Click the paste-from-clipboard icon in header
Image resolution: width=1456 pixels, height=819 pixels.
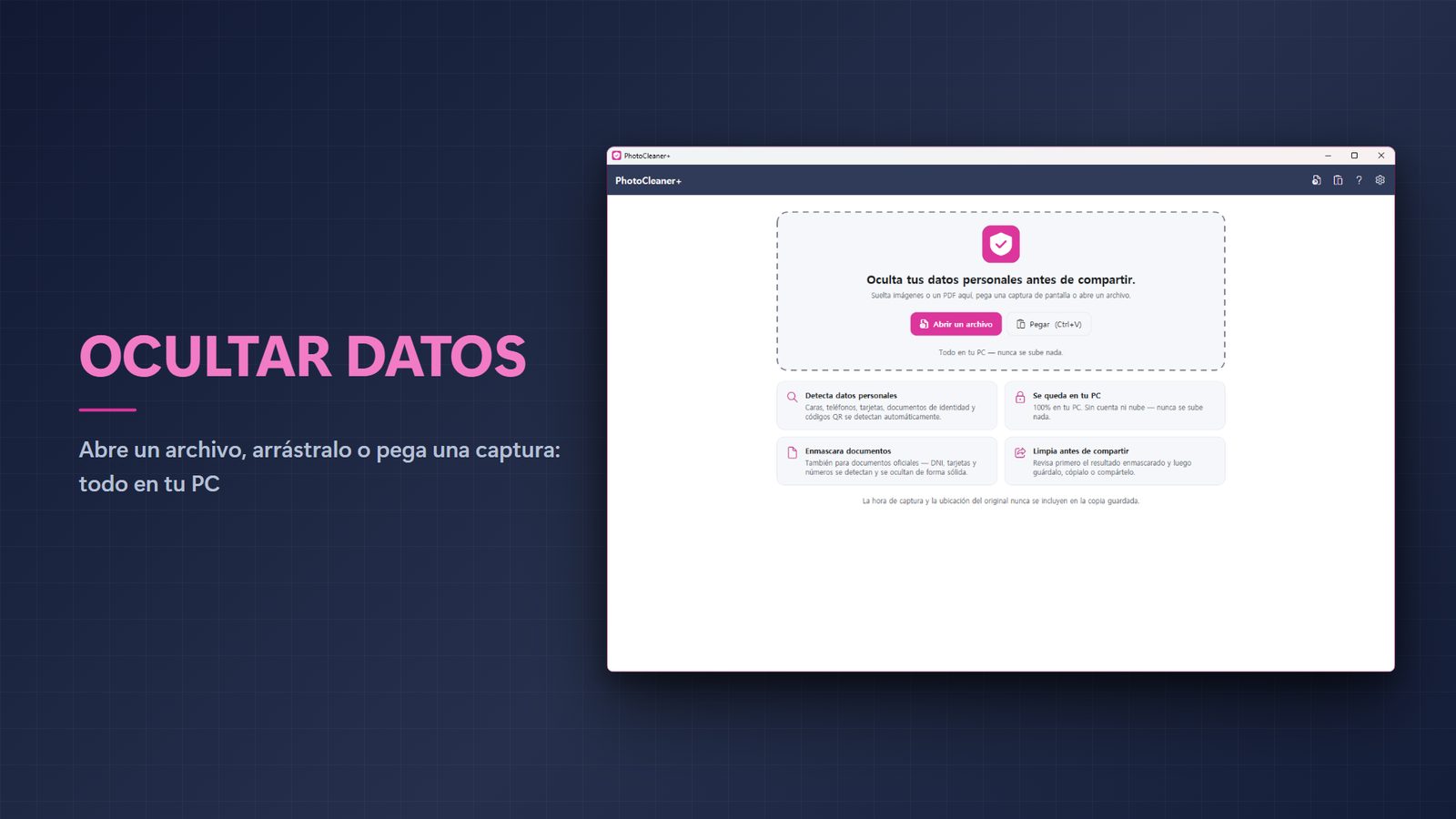[1338, 180]
